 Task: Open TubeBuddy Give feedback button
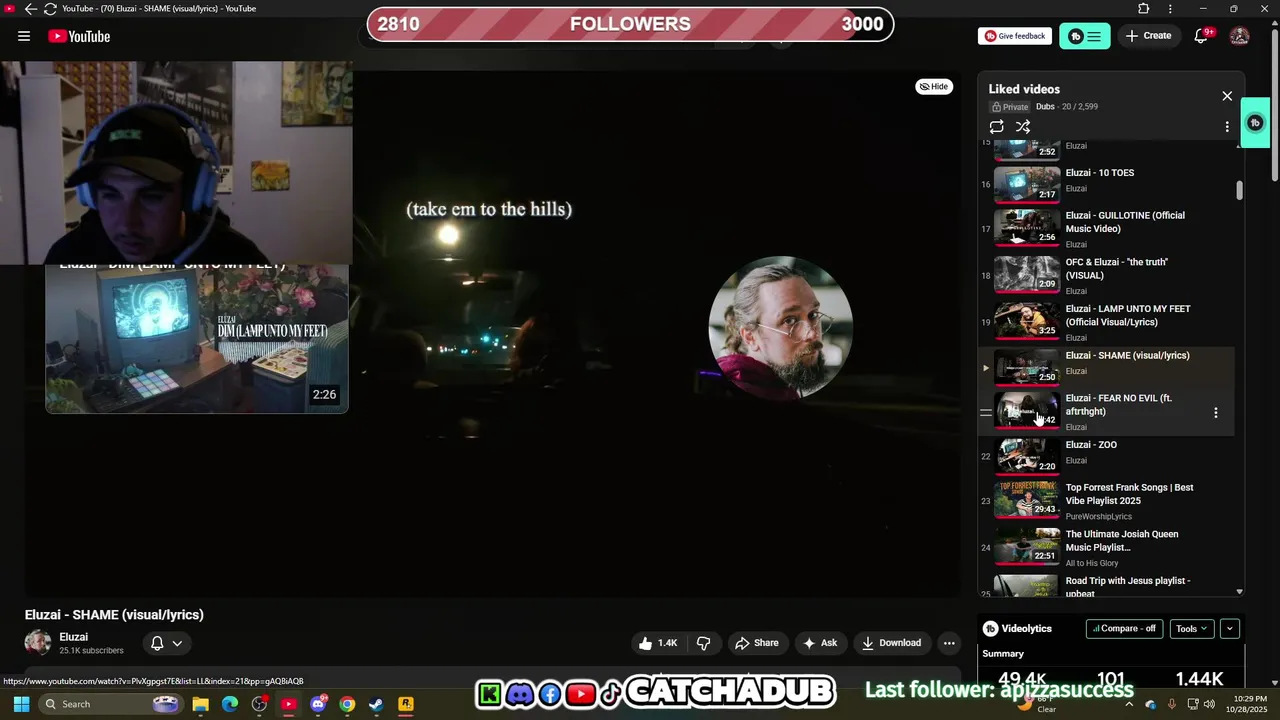[1015, 36]
